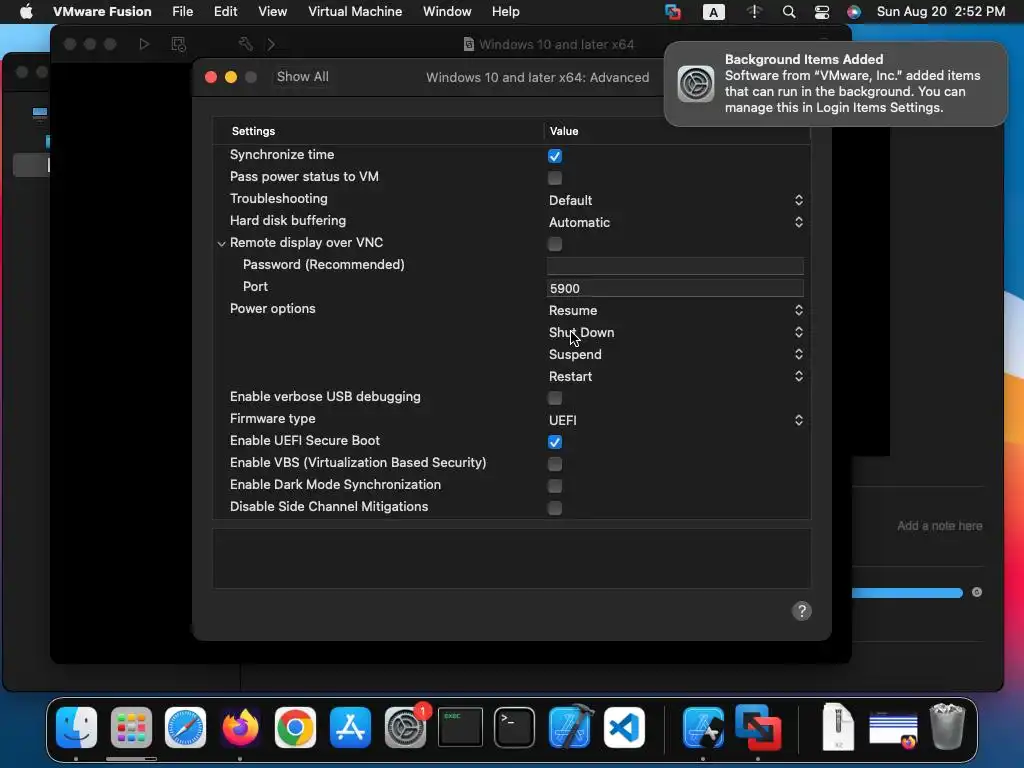Click the Value column header
This screenshot has height=768, width=1024.
tap(564, 131)
